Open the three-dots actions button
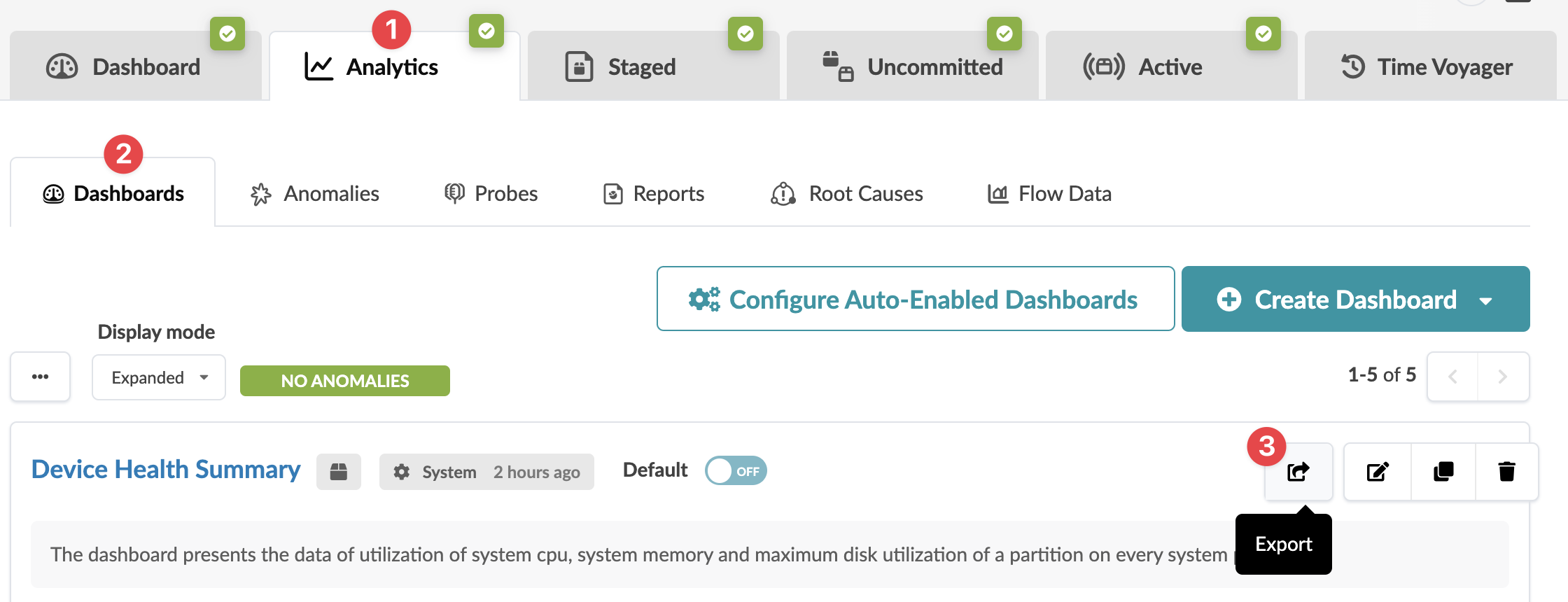 (x=40, y=377)
